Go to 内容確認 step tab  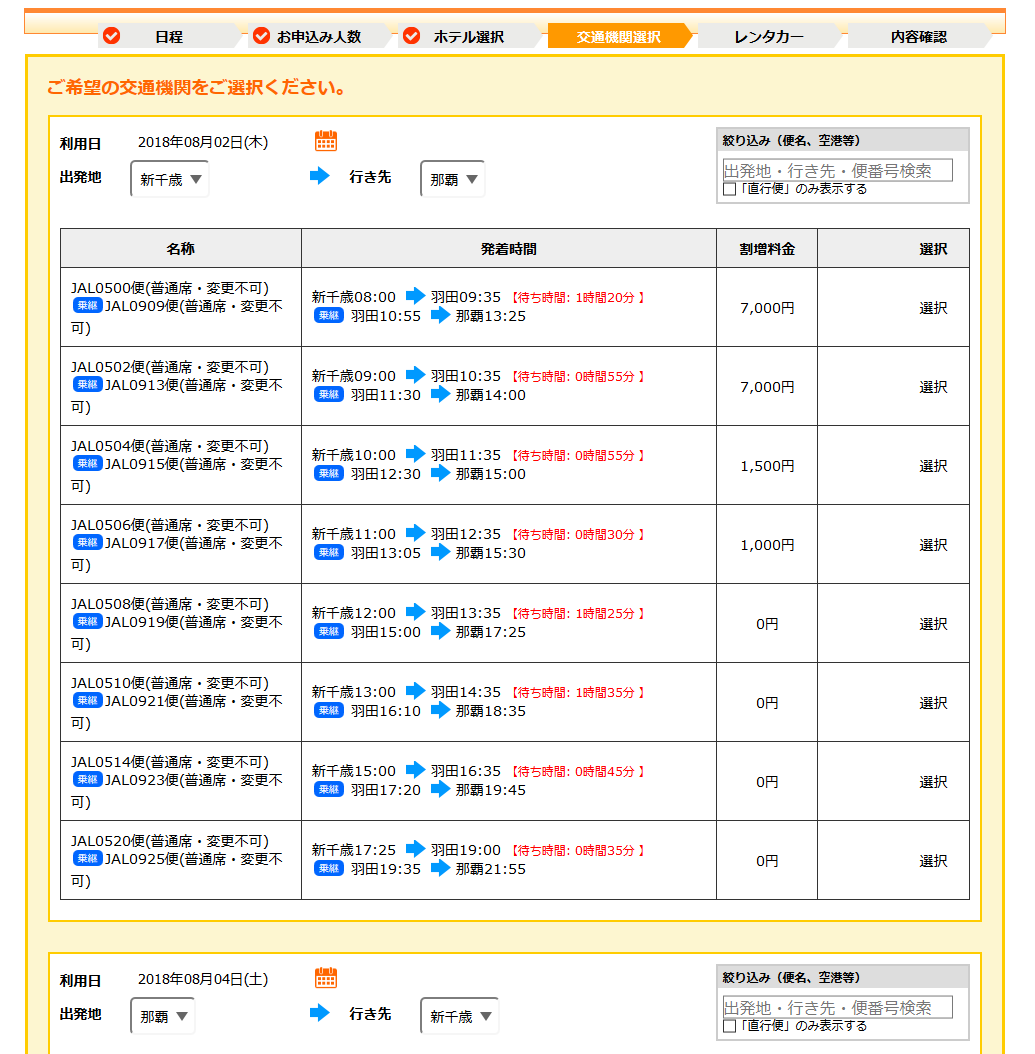point(919,36)
